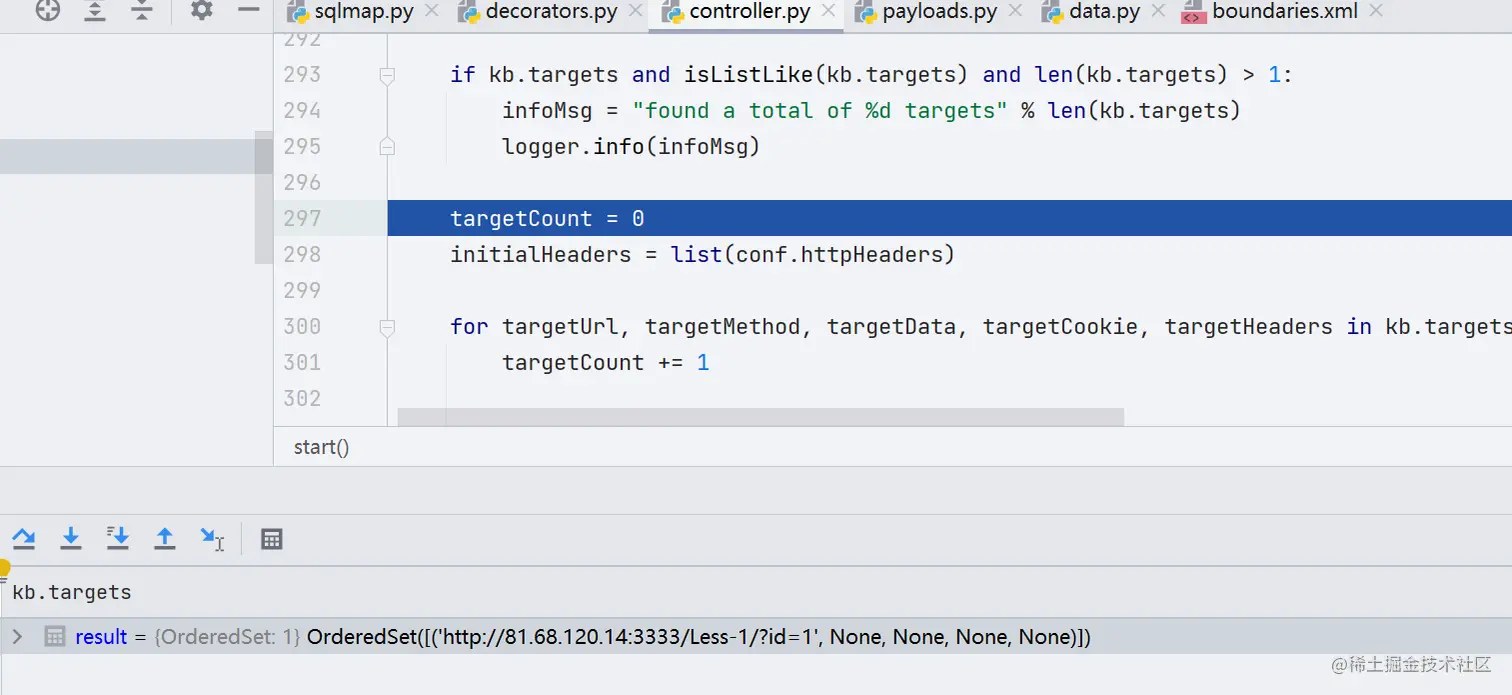Viewport: 1512px width, 695px height.
Task: Close the controller.py tab
Action: 829,12
